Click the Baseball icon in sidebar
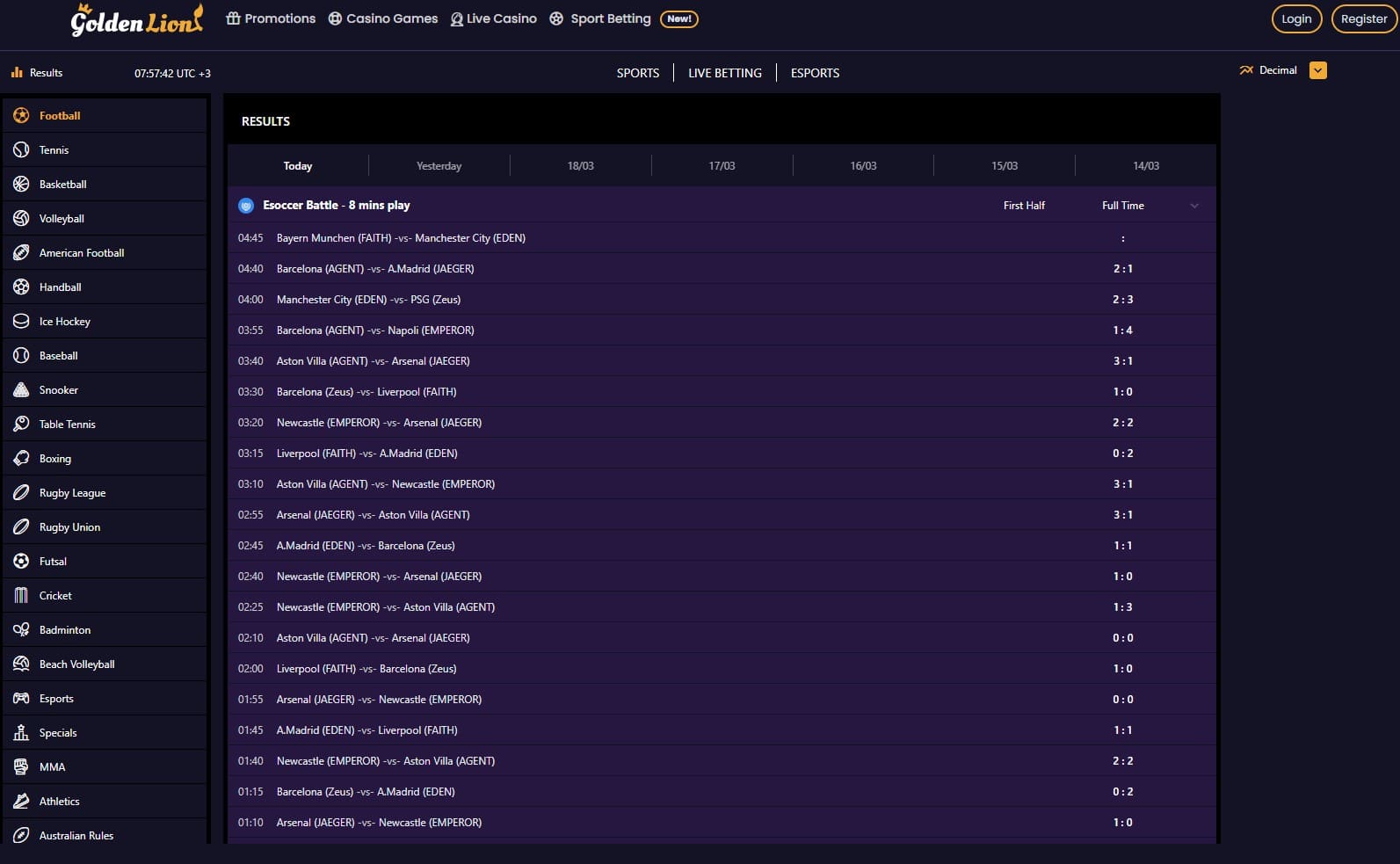Screen dimensions: 1400x864 21,355
